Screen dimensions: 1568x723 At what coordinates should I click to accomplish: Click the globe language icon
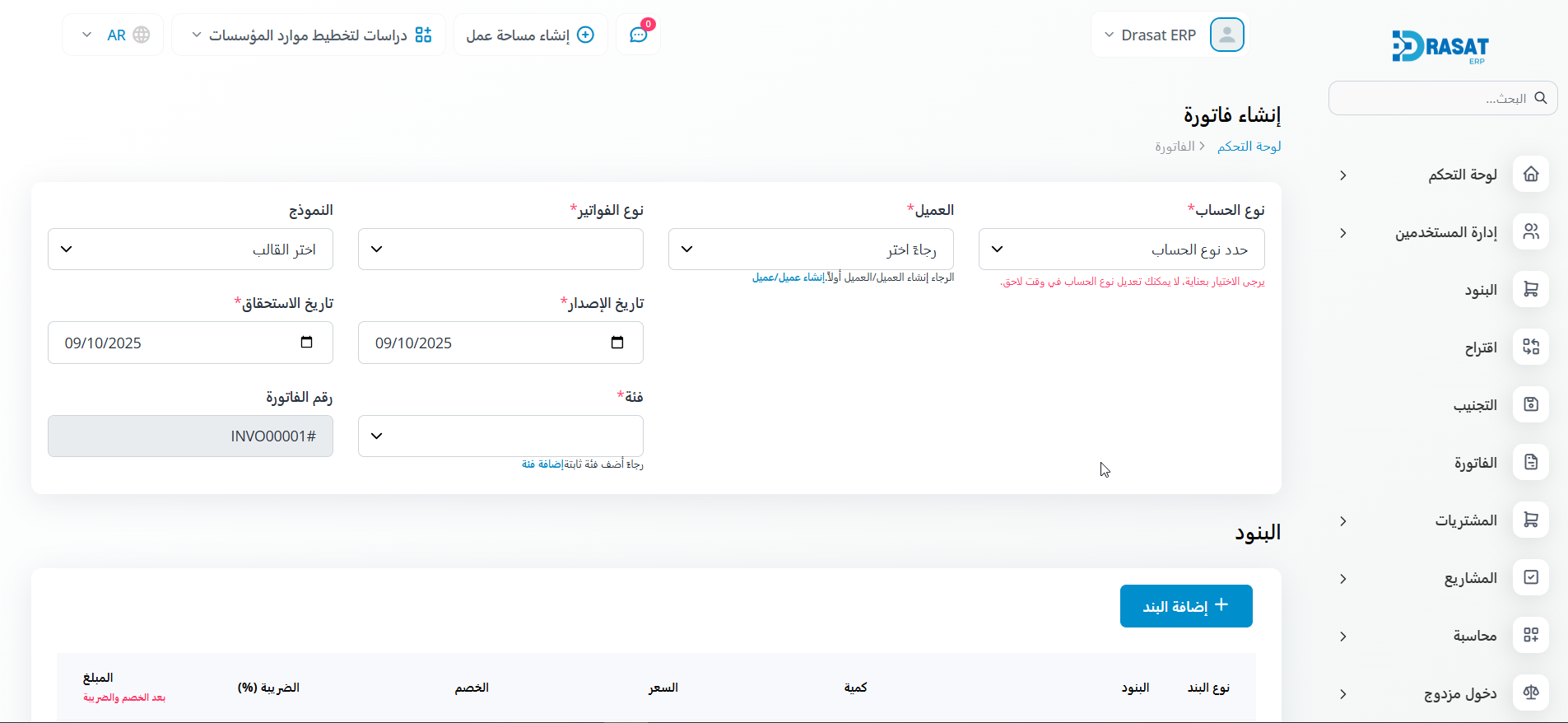click(142, 35)
